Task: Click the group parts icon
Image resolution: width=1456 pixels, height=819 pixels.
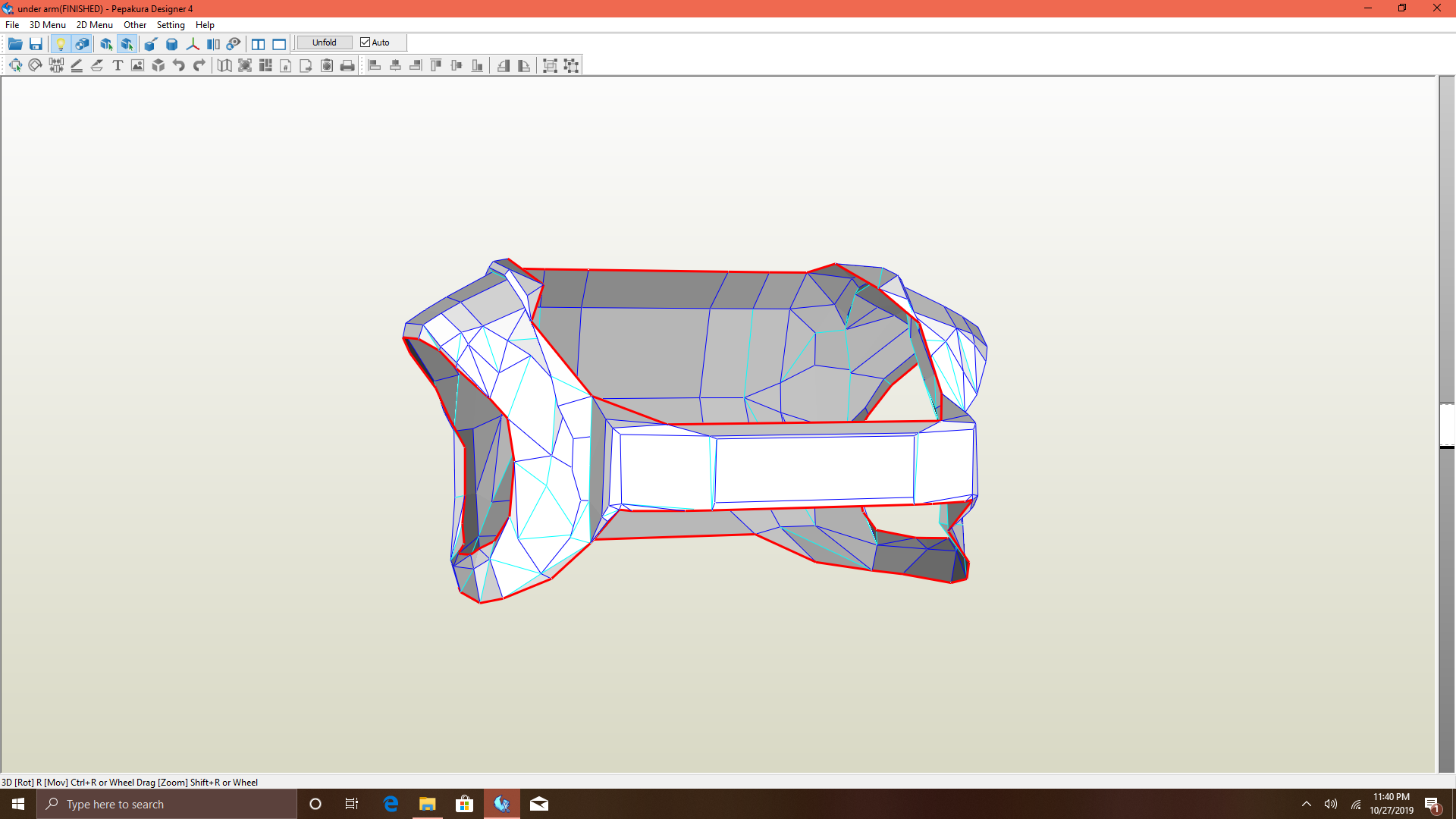Action: click(551, 65)
